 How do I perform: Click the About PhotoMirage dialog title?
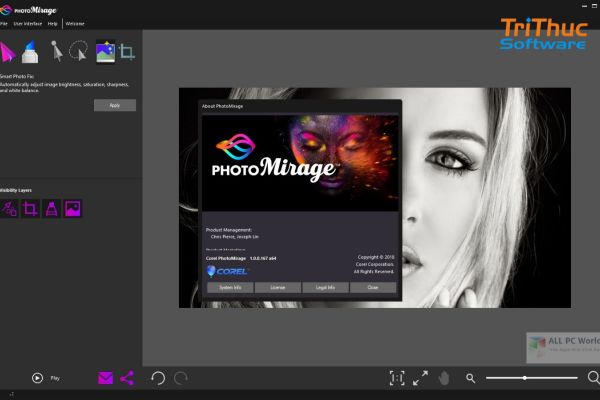(222, 106)
